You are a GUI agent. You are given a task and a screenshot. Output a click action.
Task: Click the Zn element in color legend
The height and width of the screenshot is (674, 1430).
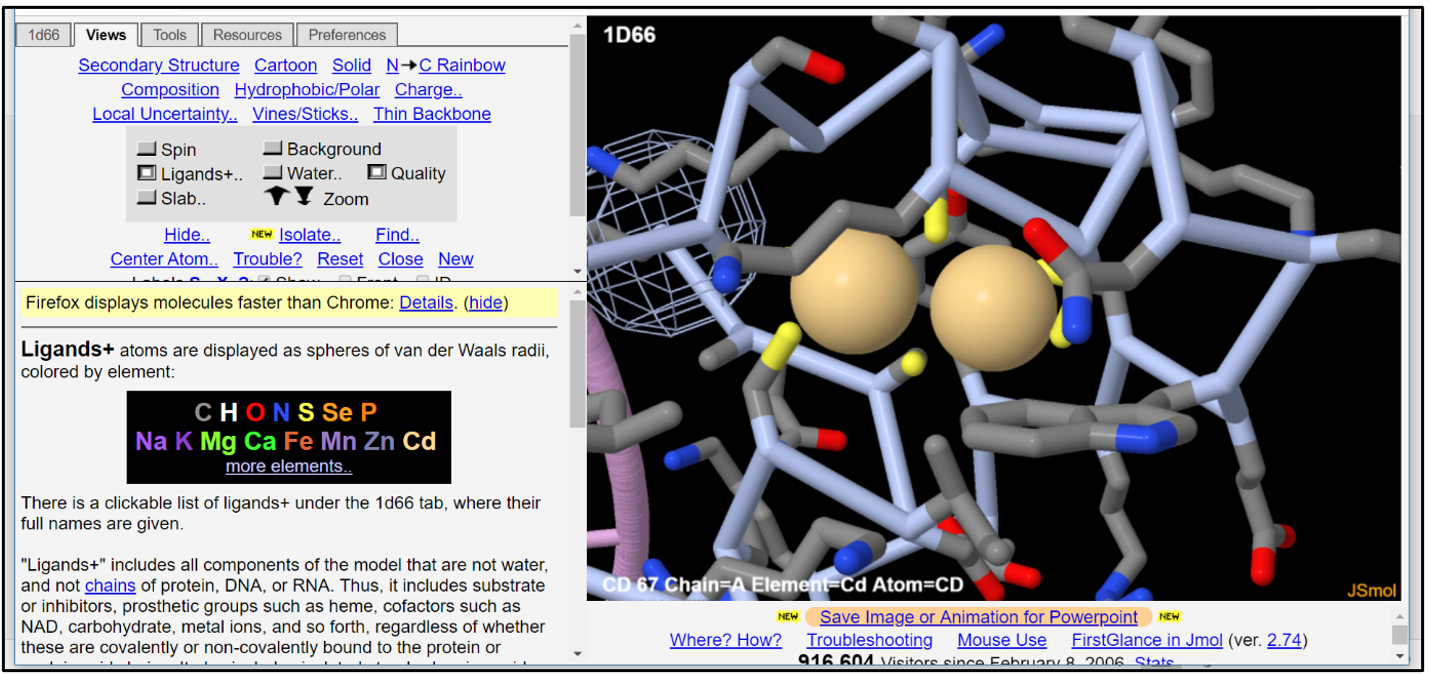click(x=379, y=441)
